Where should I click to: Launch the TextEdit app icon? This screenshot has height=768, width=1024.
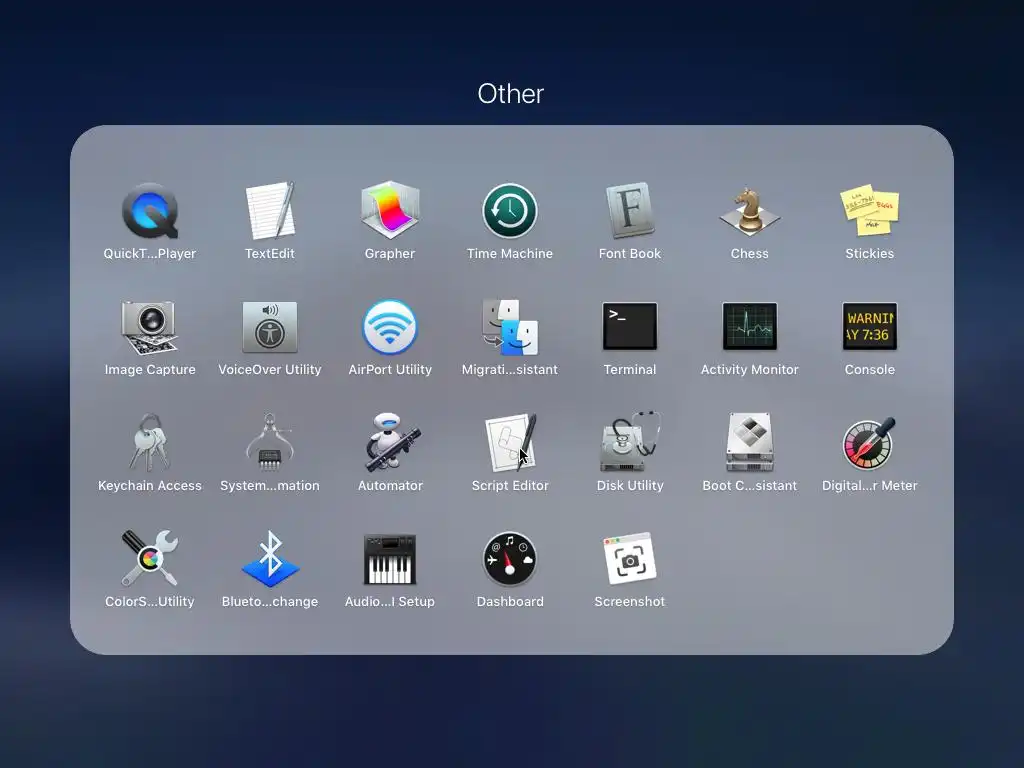(x=270, y=211)
